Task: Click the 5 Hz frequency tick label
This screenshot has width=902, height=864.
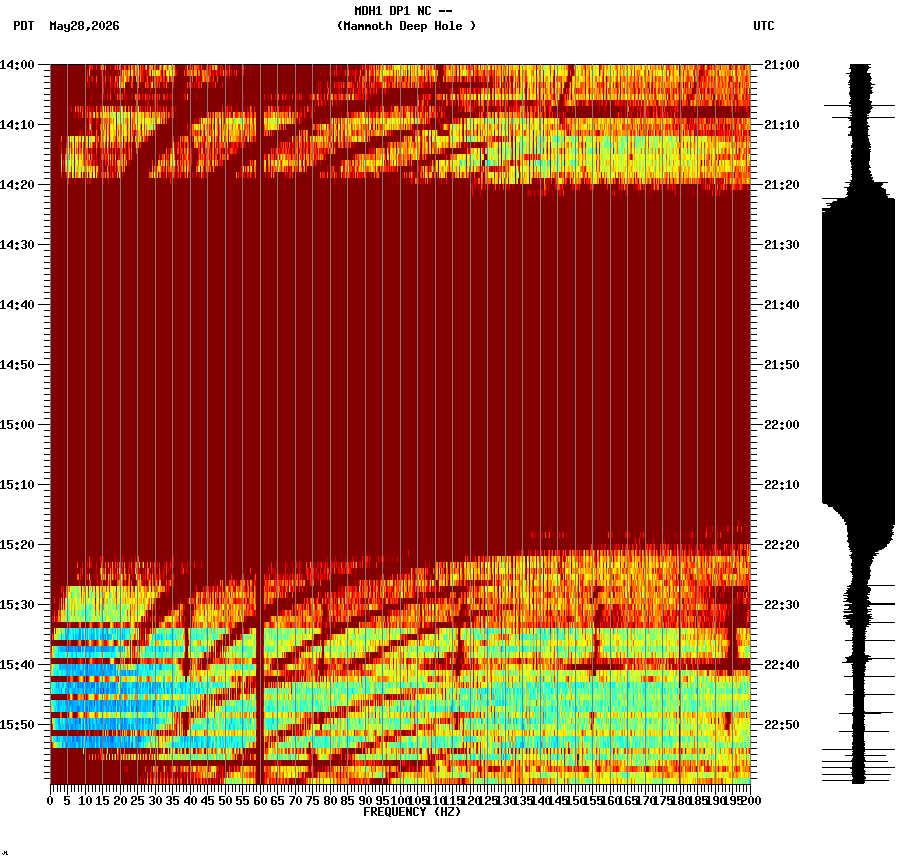Action: tap(68, 801)
